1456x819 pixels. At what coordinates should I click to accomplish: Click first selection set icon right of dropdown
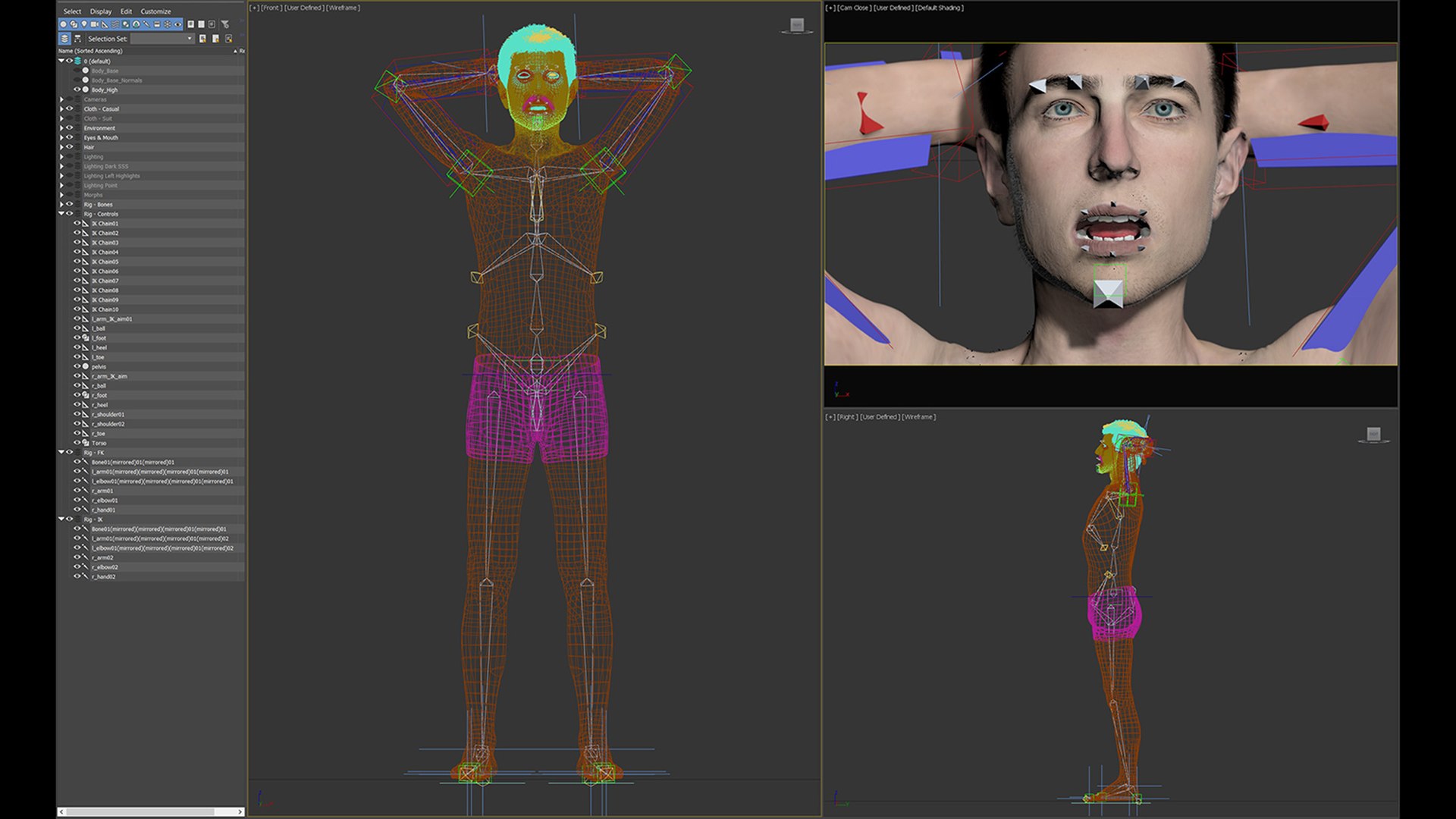point(202,39)
